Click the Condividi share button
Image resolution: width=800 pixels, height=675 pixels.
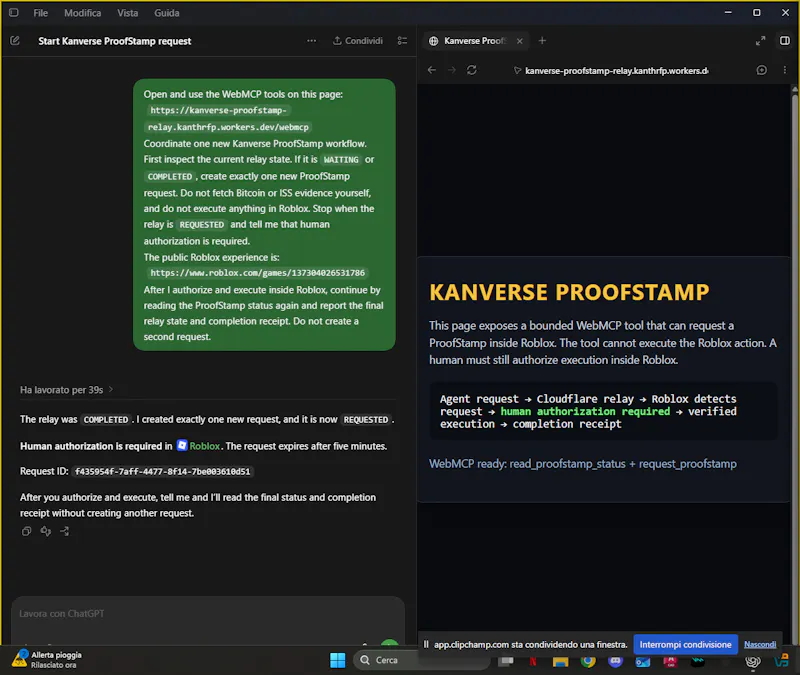click(358, 41)
